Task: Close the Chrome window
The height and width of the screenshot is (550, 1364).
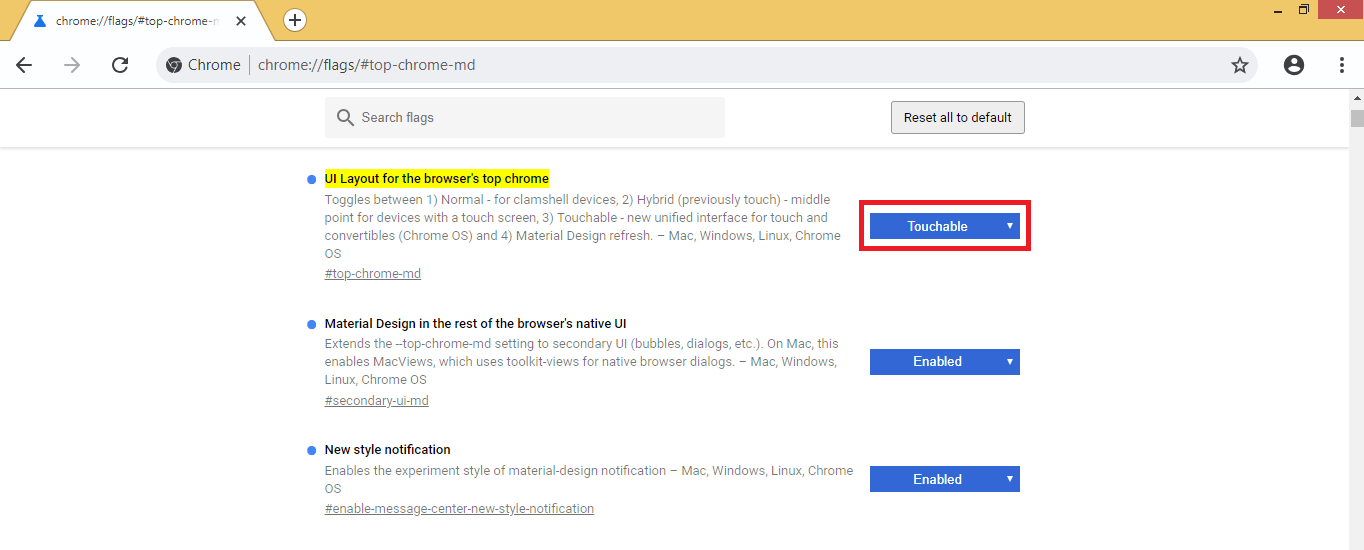Action: [1340, 9]
